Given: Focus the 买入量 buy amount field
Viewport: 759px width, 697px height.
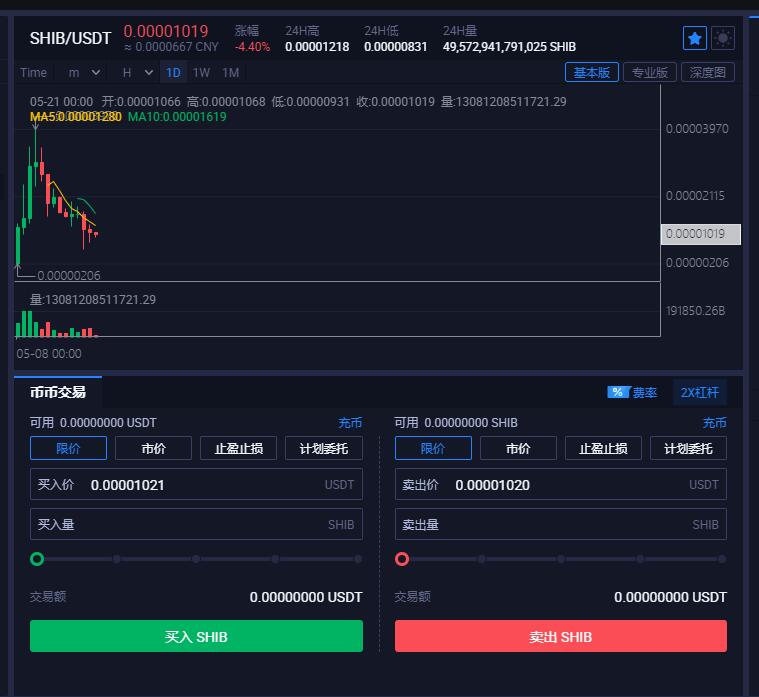Looking at the screenshot, I should click(196, 524).
